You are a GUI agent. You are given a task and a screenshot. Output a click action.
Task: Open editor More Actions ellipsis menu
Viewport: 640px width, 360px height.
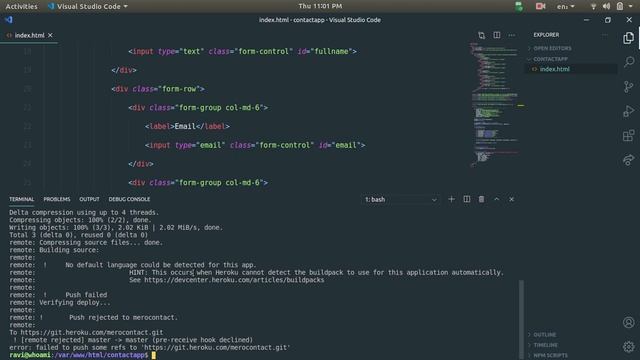[x=511, y=35]
